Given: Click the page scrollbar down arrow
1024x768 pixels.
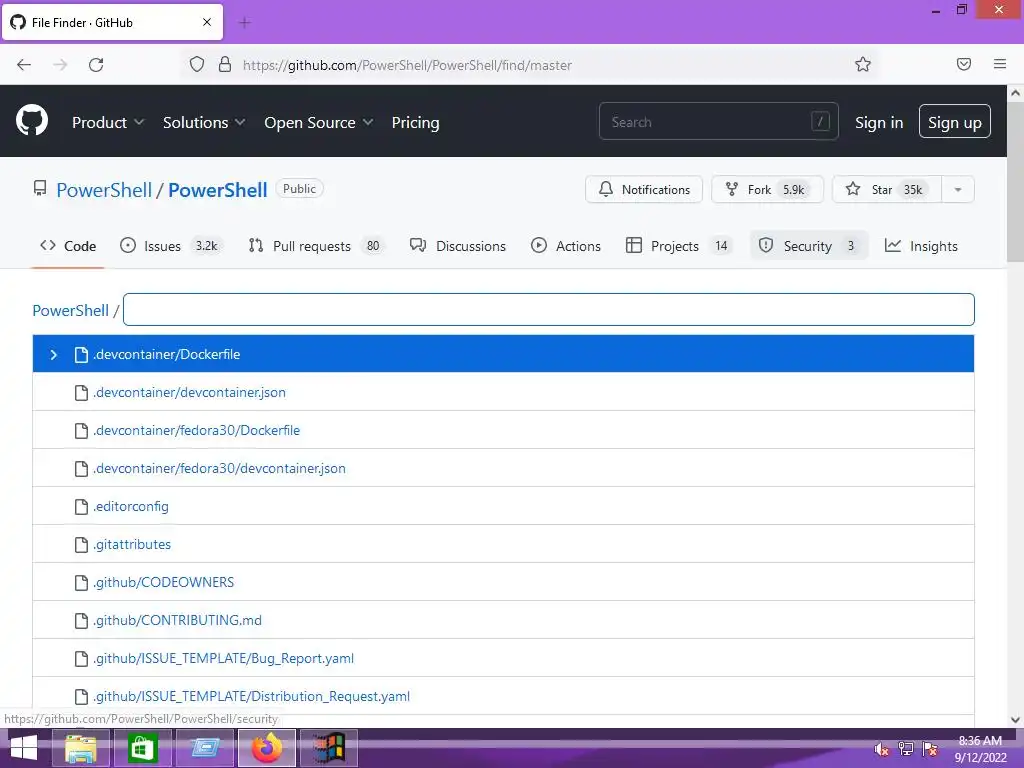Looking at the screenshot, I should 1015,719.
